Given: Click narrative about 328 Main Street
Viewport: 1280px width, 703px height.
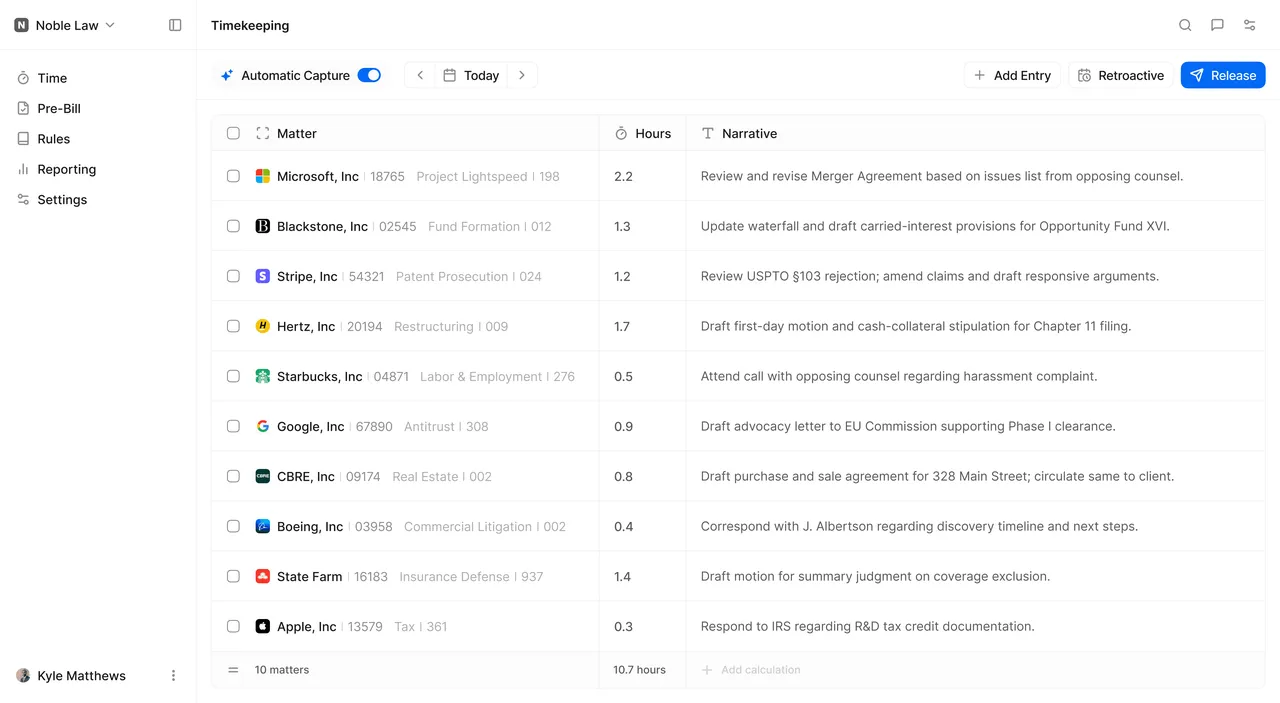Looking at the screenshot, I should pos(937,476).
